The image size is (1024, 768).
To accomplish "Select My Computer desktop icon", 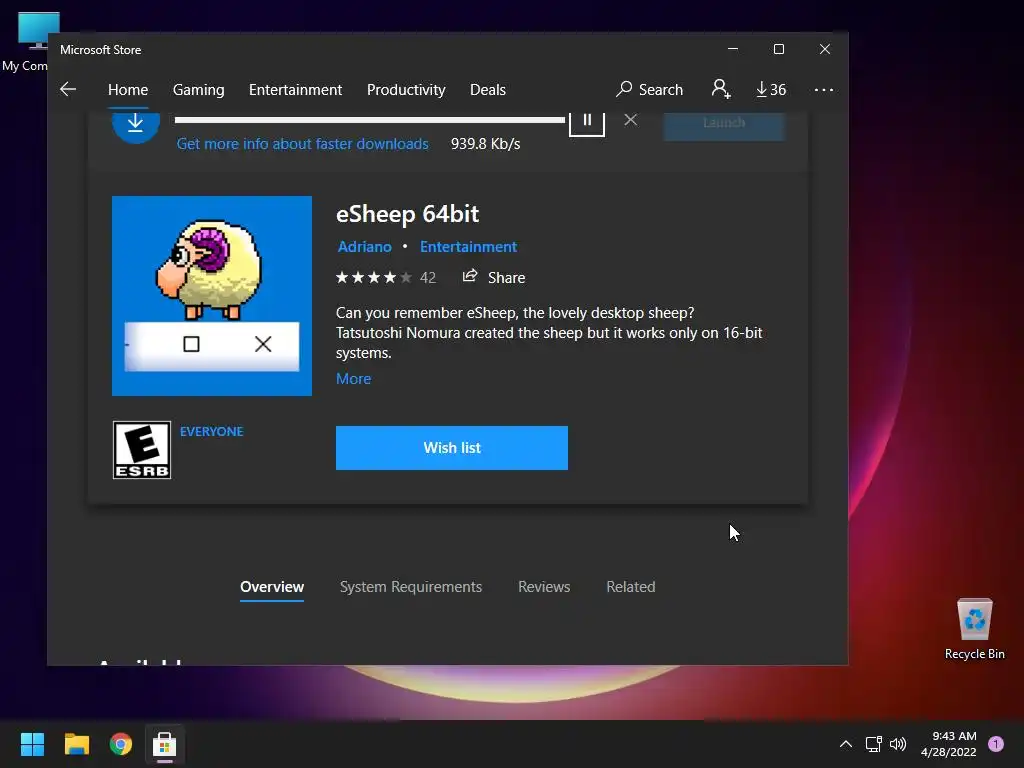I will pos(25,42).
